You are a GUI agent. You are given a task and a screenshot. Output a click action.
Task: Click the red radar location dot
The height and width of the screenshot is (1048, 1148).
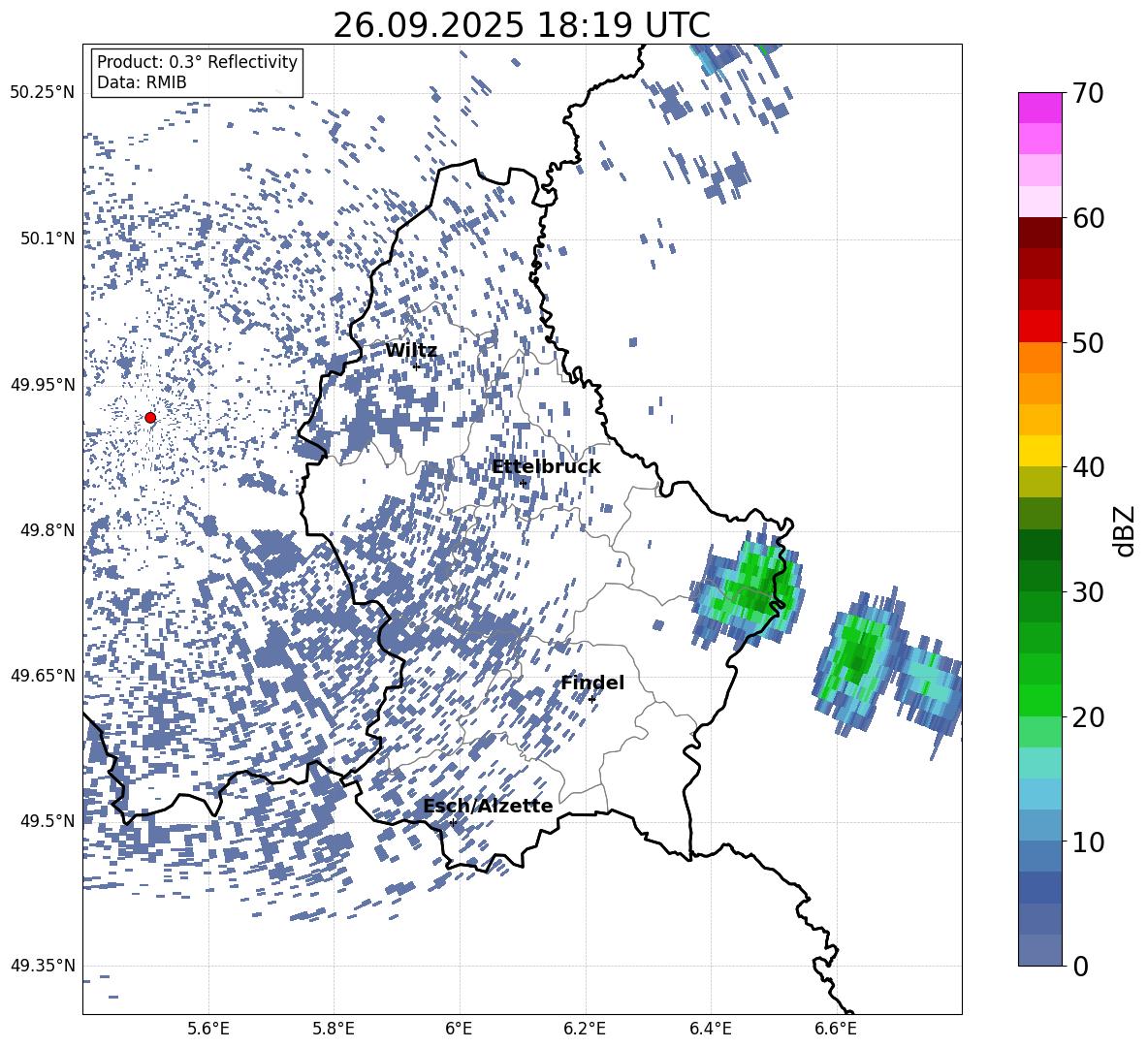(150, 418)
